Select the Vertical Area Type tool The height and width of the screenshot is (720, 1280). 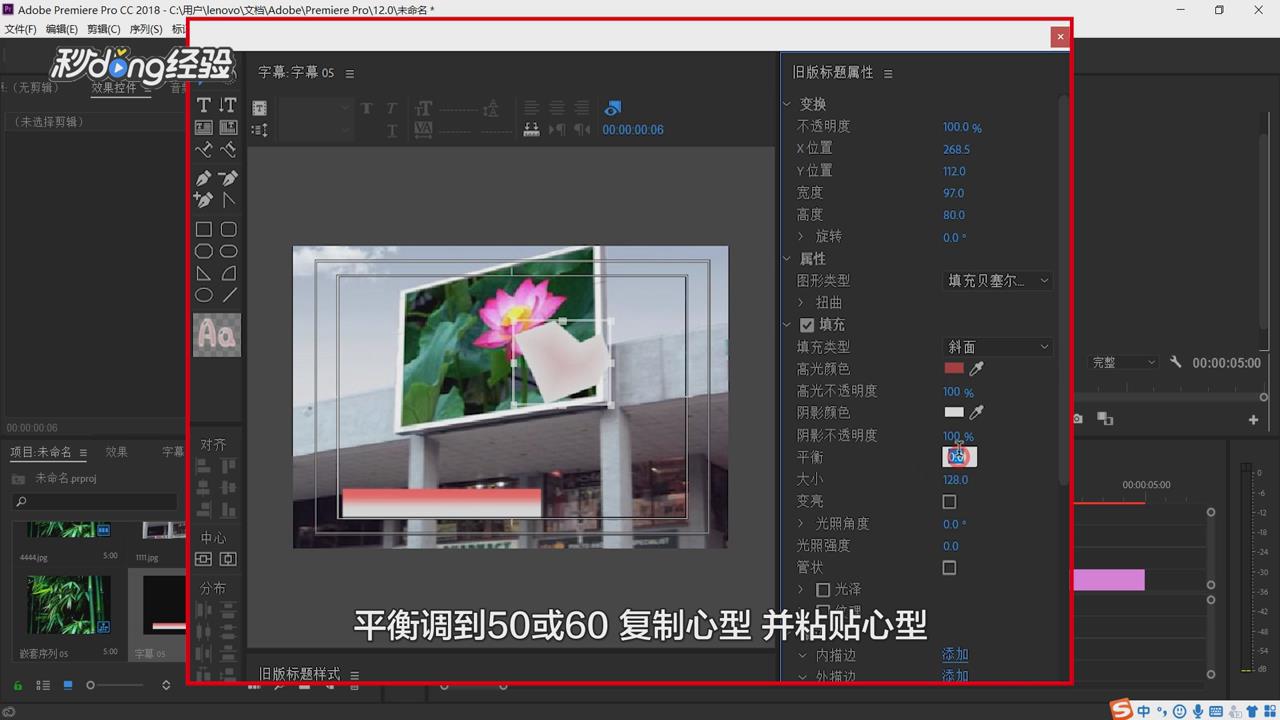tap(228, 127)
